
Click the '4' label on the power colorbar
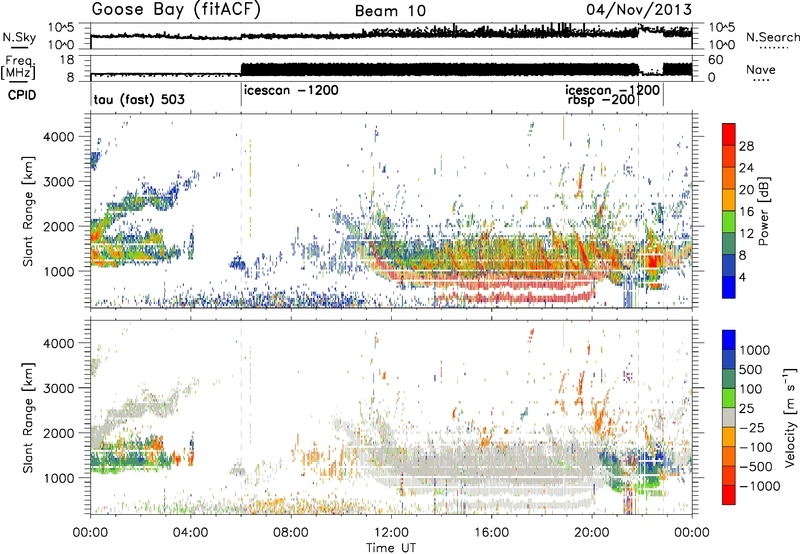pos(743,277)
